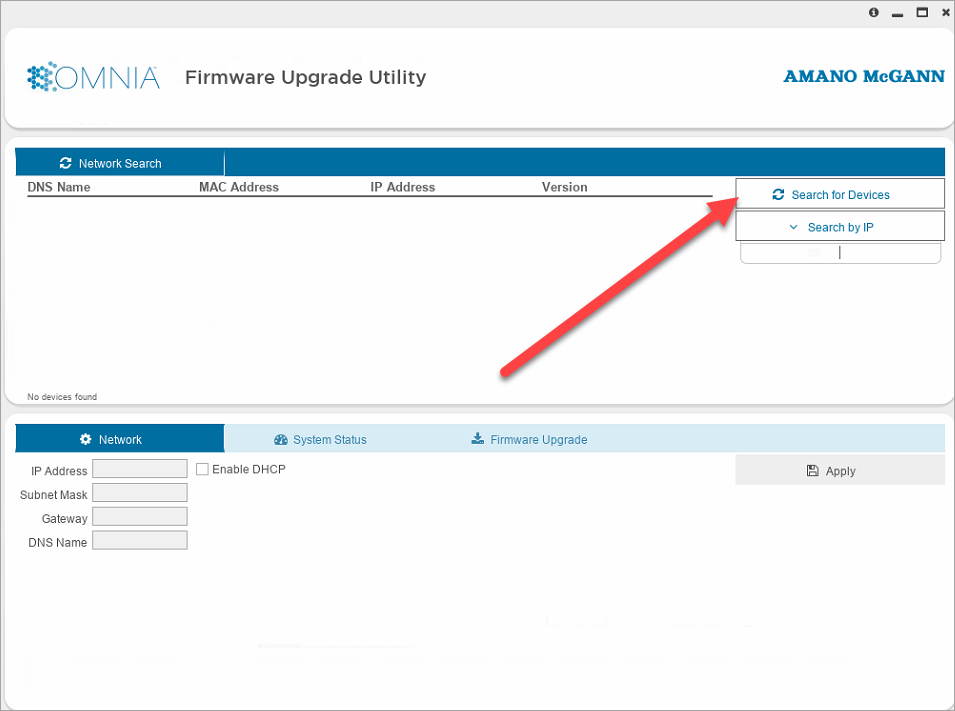The height and width of the screenshot is (711, 955).
Task: Click Search for Devices button
Action: (x=840, y=194)
